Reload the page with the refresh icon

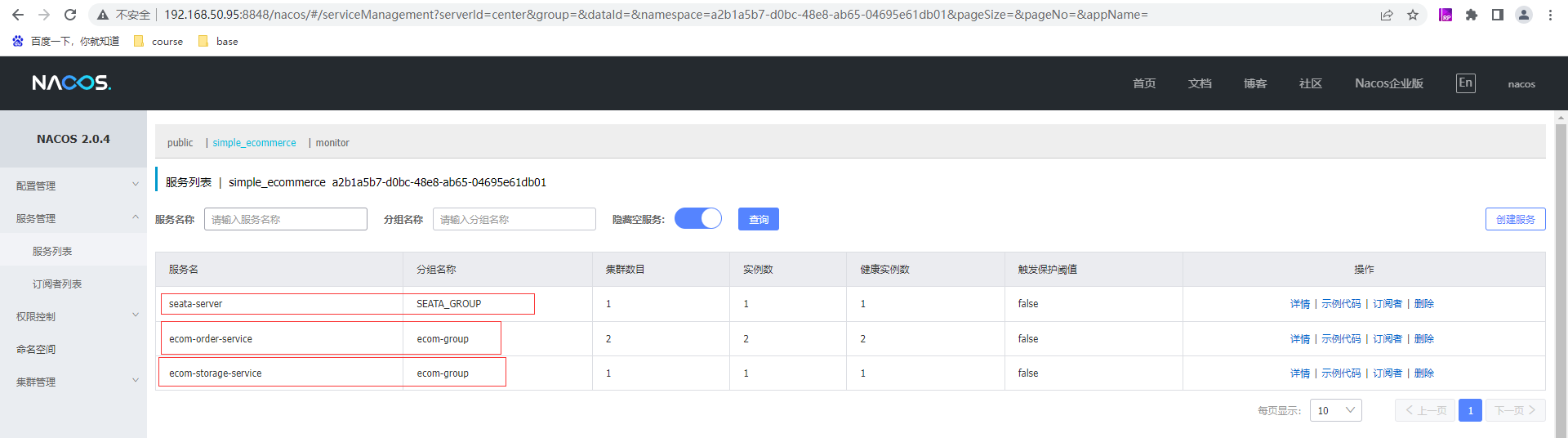[x=70, y=15]
